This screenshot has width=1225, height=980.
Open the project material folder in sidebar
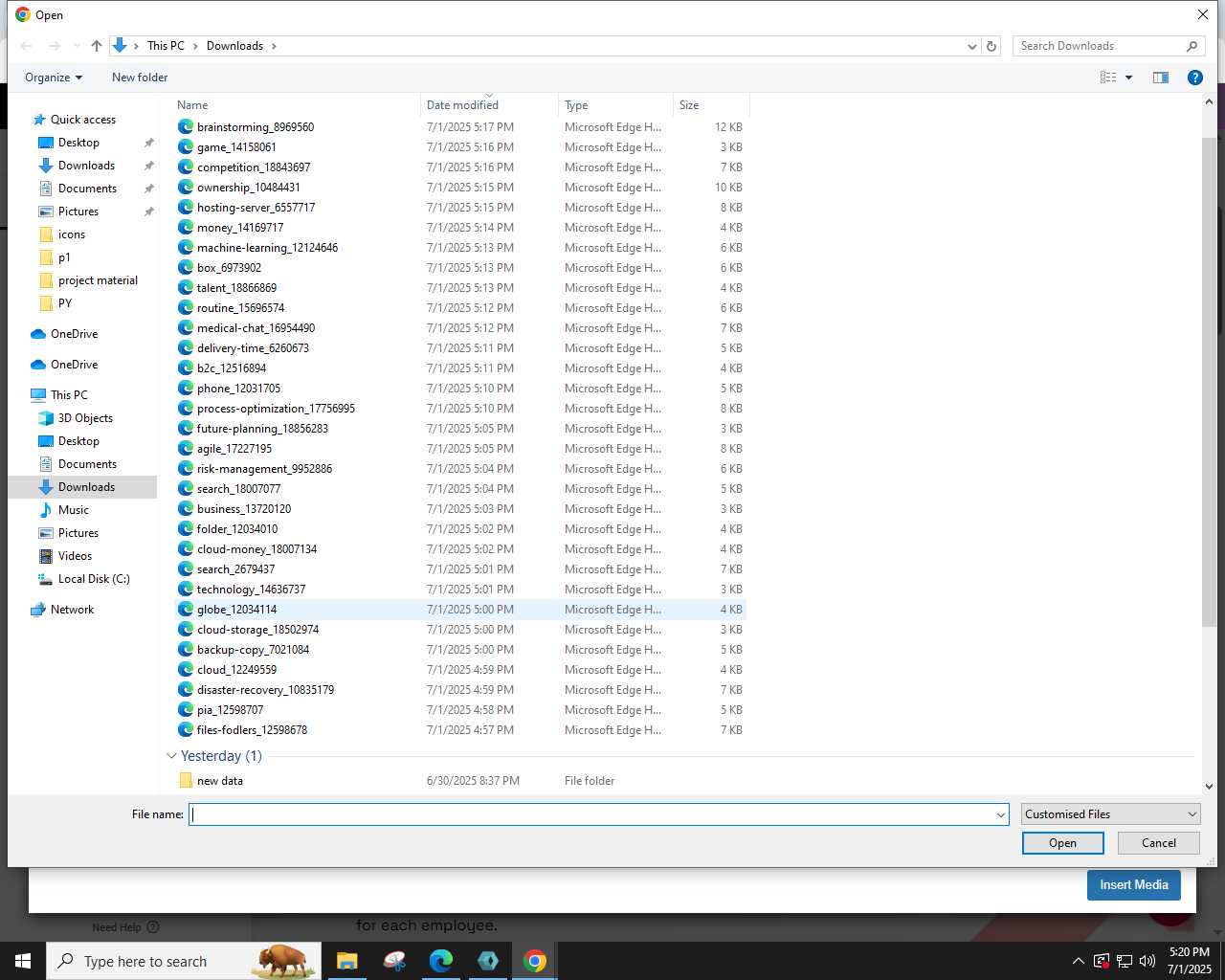point(98,280)
